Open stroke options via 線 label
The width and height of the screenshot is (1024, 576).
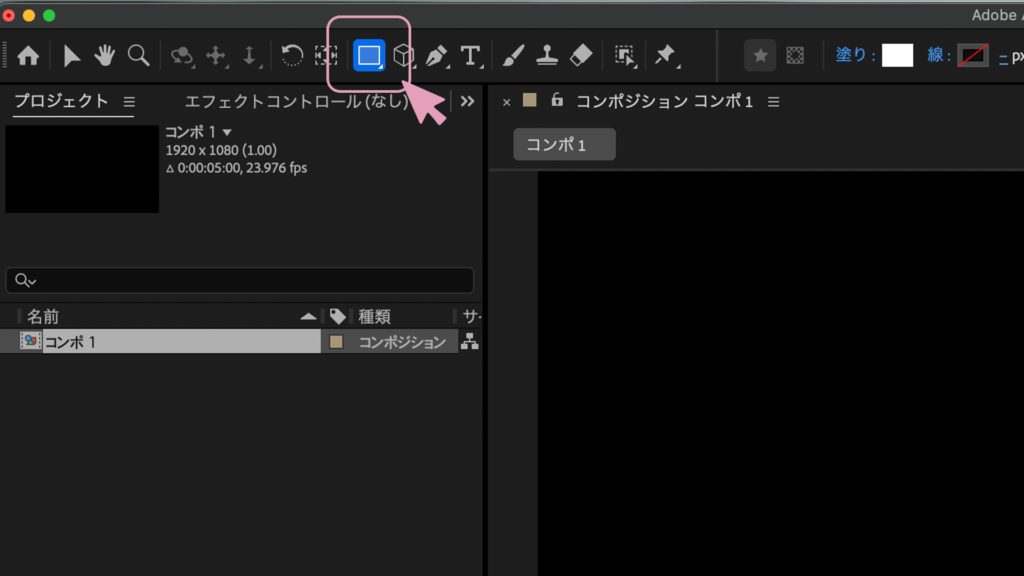(938, 55)
